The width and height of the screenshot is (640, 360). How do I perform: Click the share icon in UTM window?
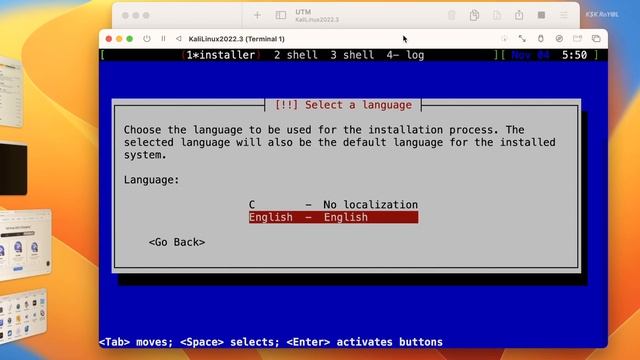519,16
